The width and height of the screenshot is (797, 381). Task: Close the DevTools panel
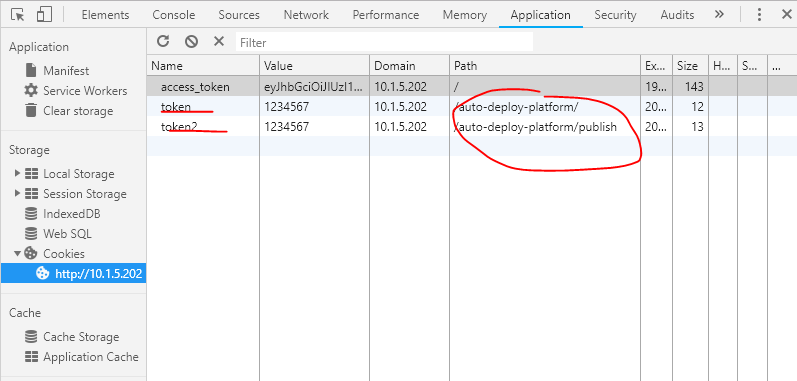(786, 15)
